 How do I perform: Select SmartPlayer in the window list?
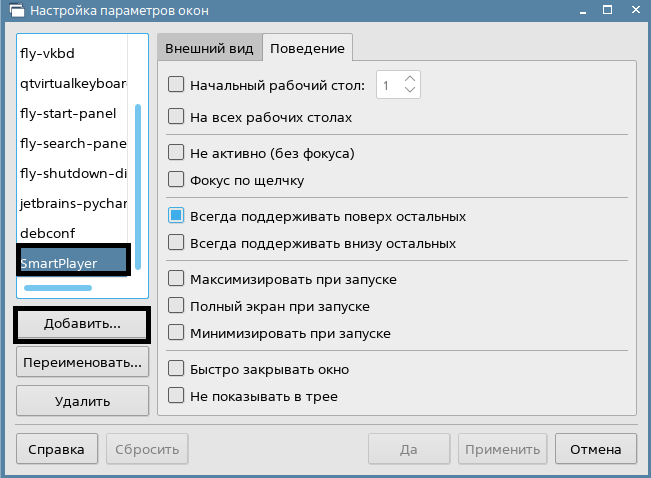click(73, 261)
